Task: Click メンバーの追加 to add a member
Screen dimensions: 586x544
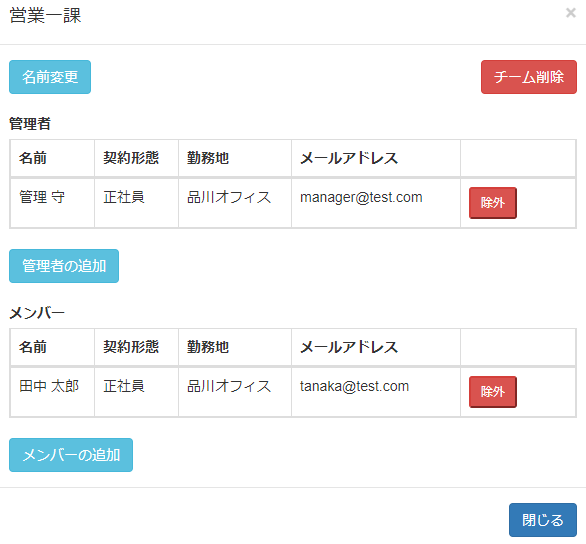Action: pos(71,455)
